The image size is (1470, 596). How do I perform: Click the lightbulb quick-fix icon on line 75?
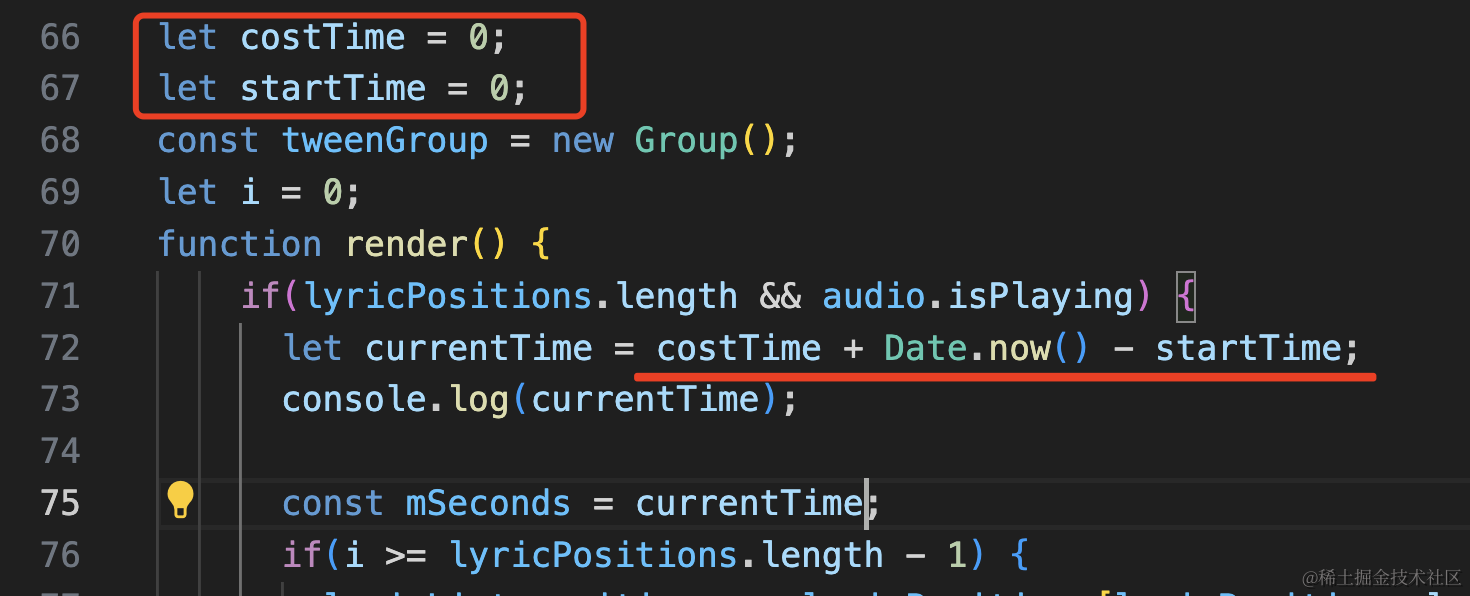[180, 500]
